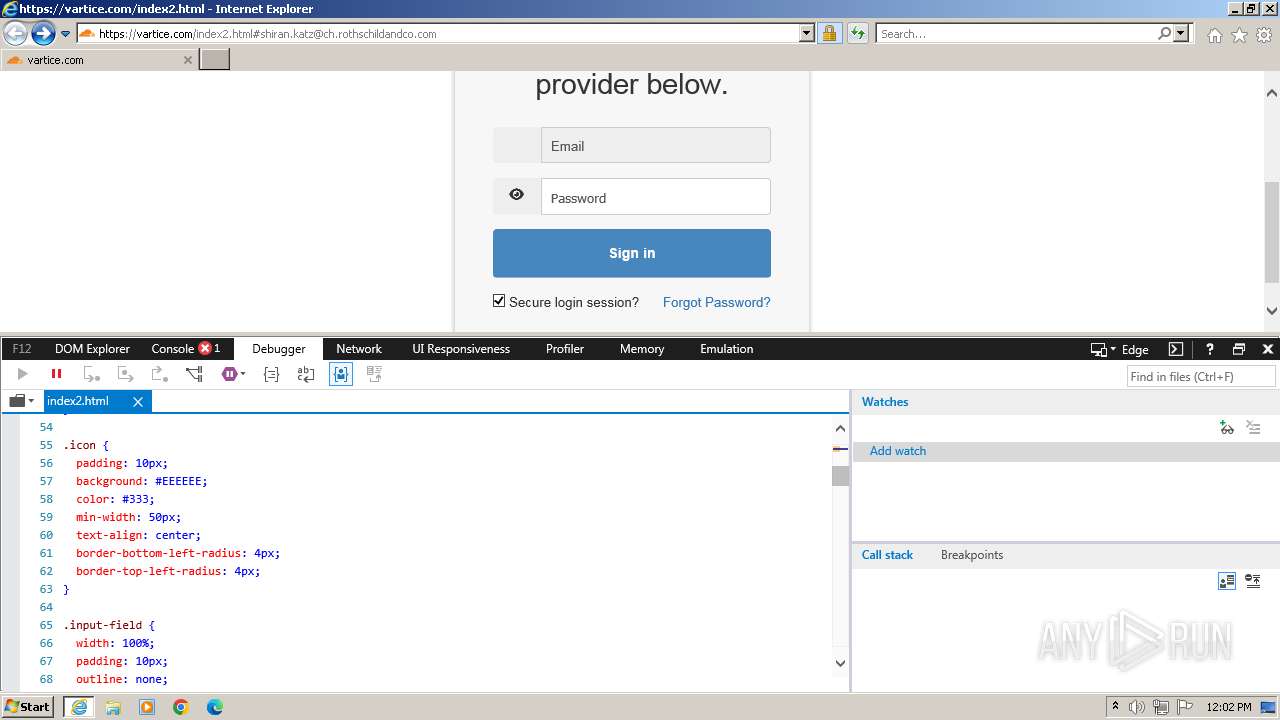Open the search provider dropdown arrow
Viewport: 1280px width, 720px height.
click(1181, 33)
